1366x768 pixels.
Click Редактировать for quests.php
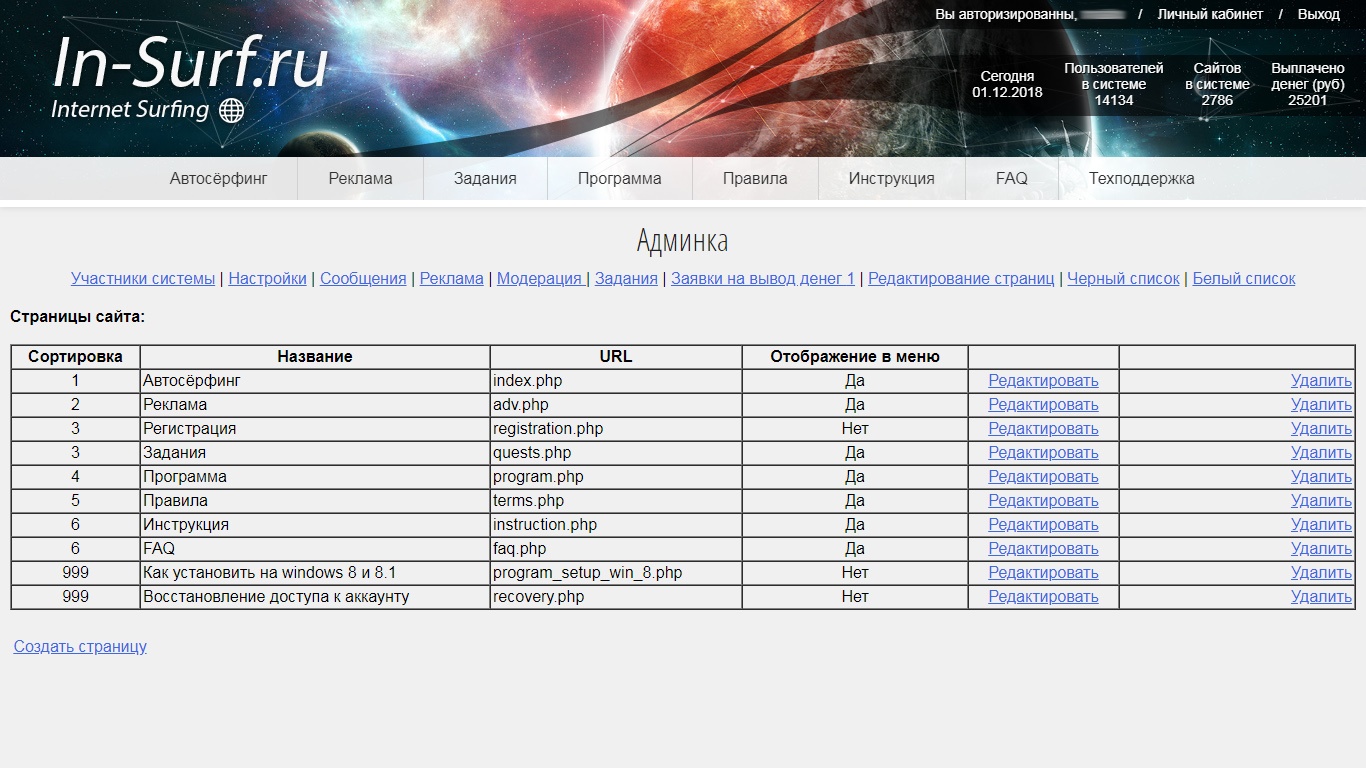1043,453
